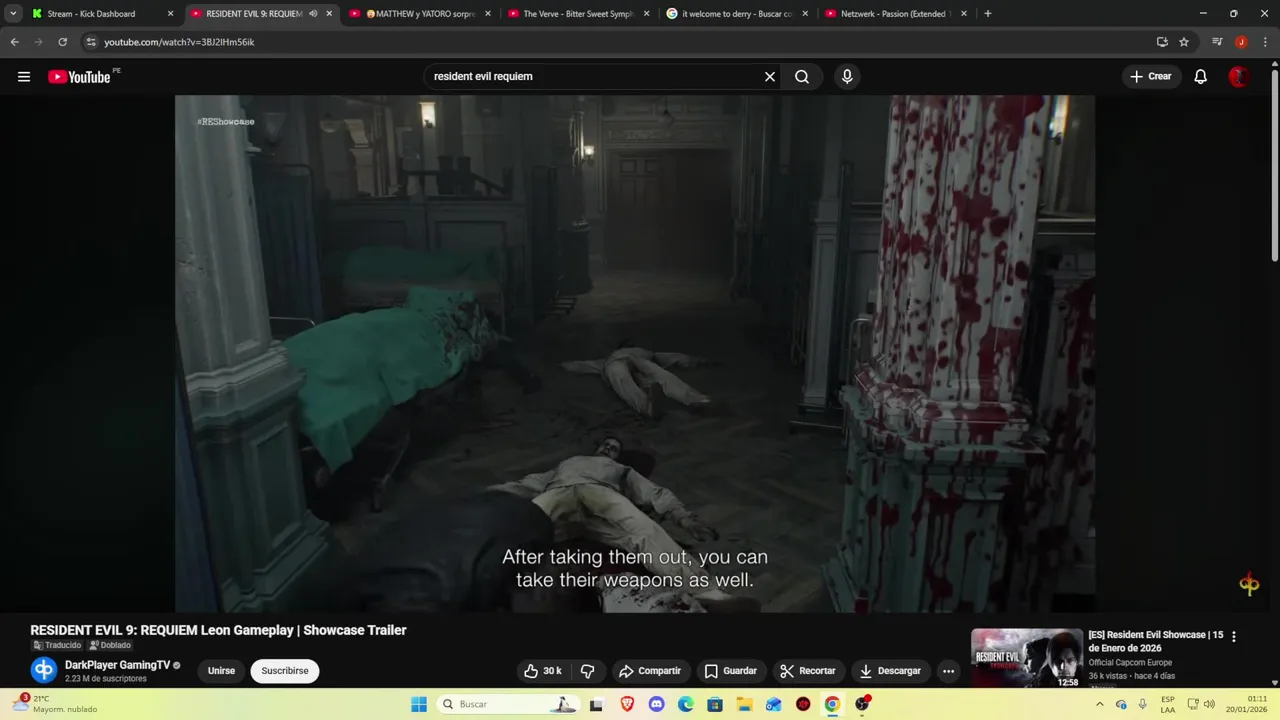Show hidden system tray icons chevron
The width and height of the screenshot is (1280, 720).
tap(1100, 704)
